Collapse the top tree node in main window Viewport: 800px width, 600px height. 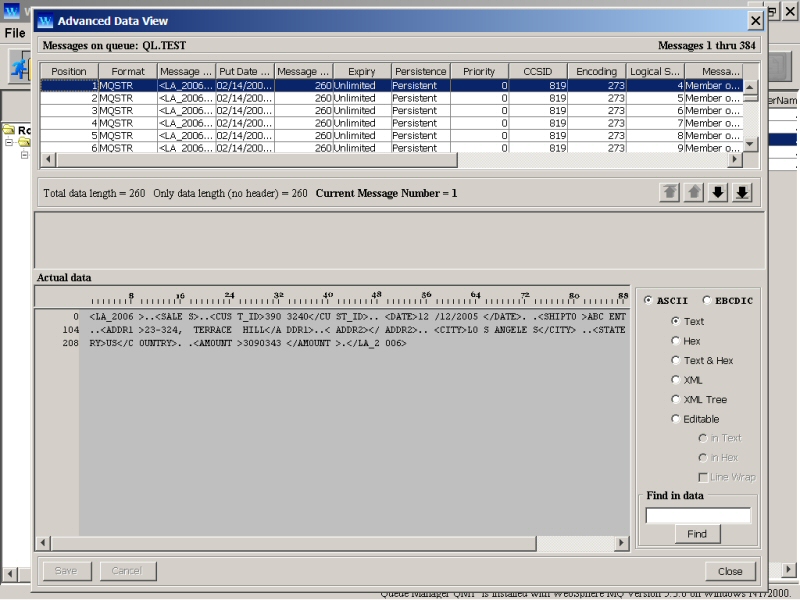point(9,142)
